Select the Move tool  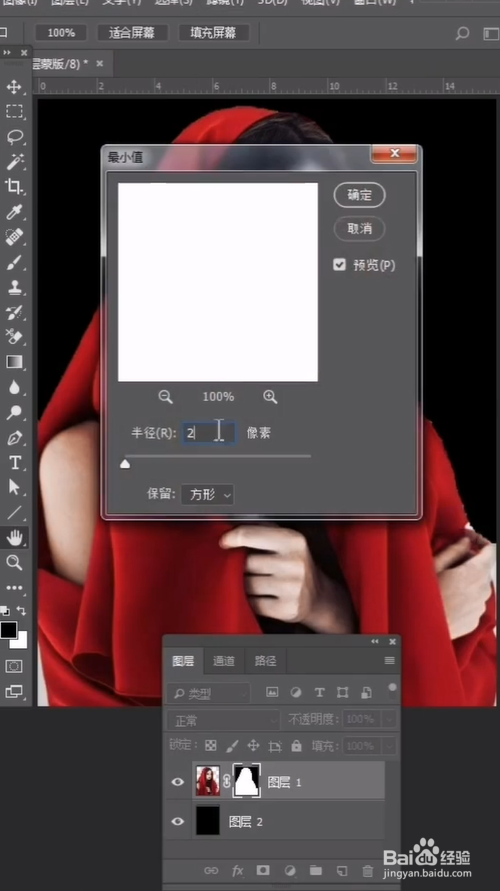click(x=14, y=87)
